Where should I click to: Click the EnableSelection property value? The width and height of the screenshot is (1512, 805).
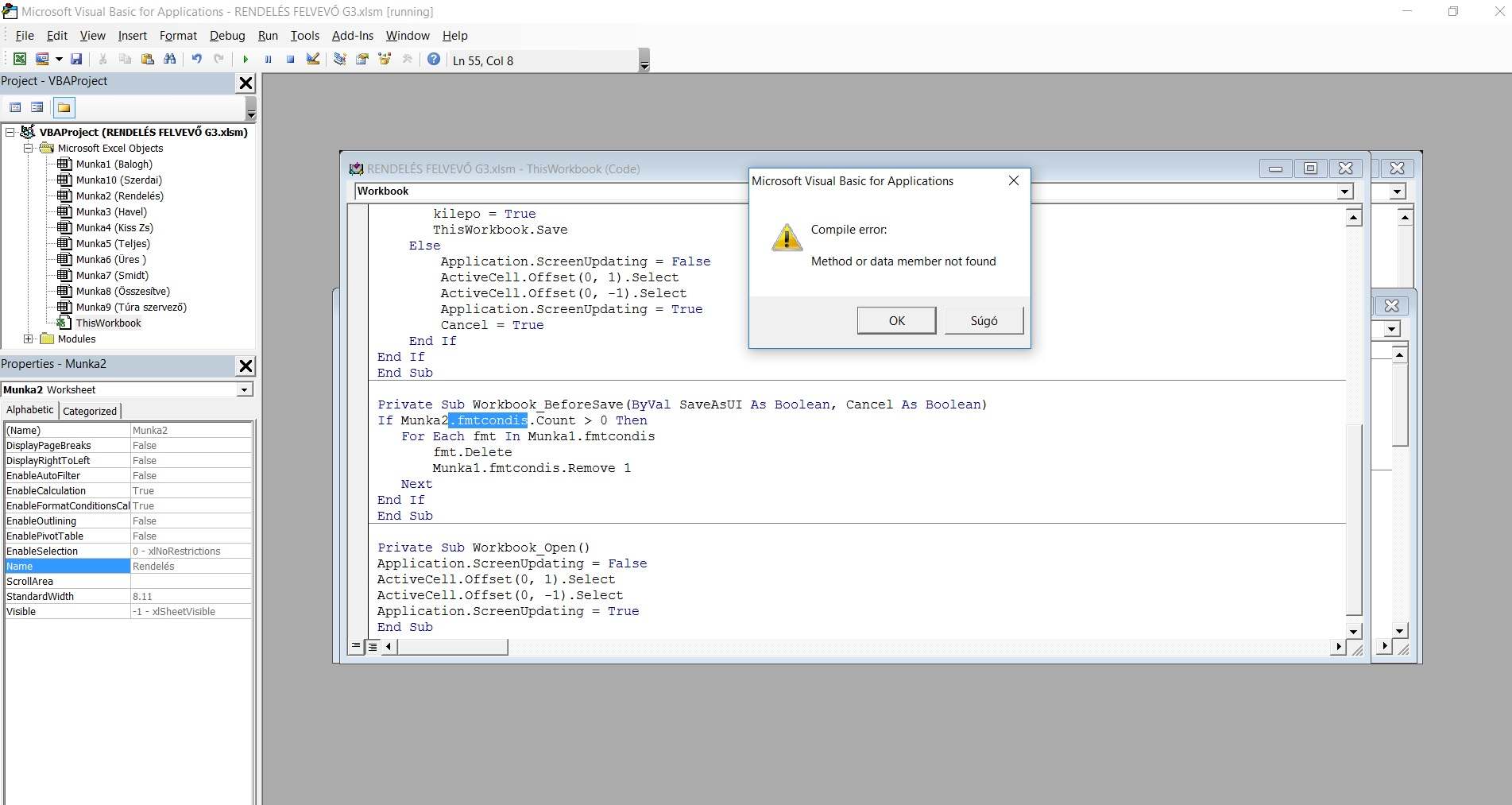(x=191, y=551)
